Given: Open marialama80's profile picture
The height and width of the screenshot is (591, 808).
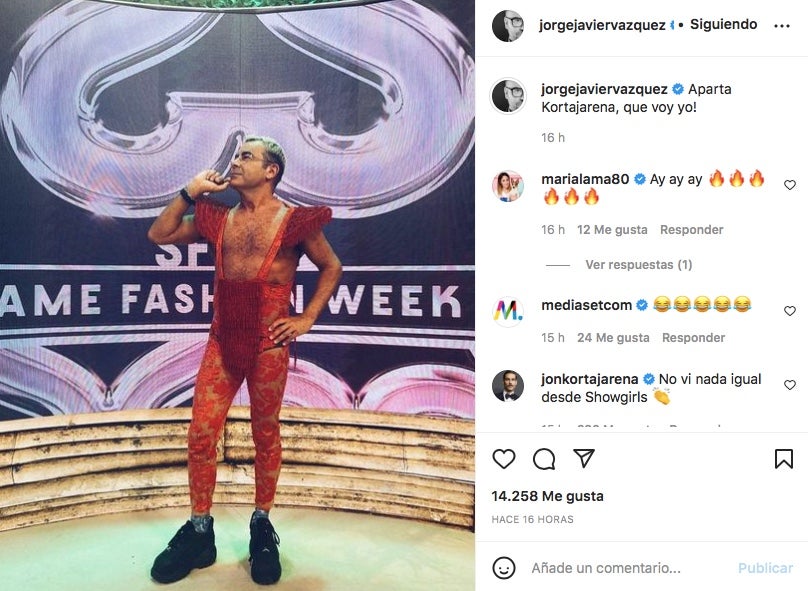Looking at the screenshot, I should [x=508, y=185].
